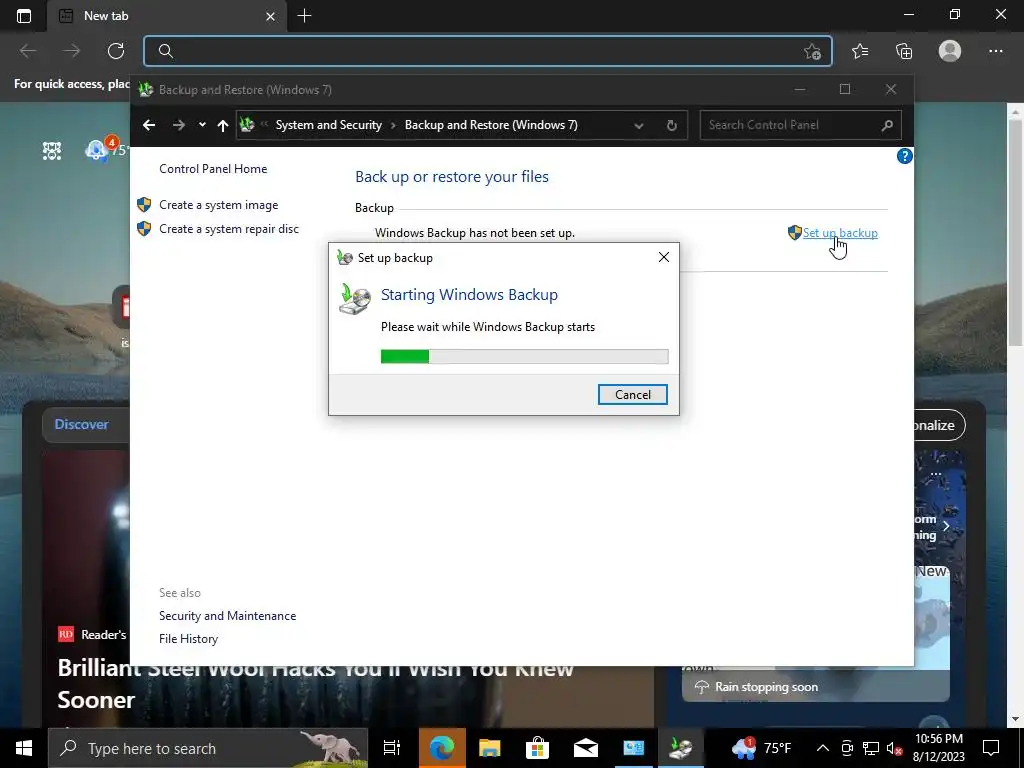Click Rain stopping soon weather card
1024x768 pixels.
816,687
